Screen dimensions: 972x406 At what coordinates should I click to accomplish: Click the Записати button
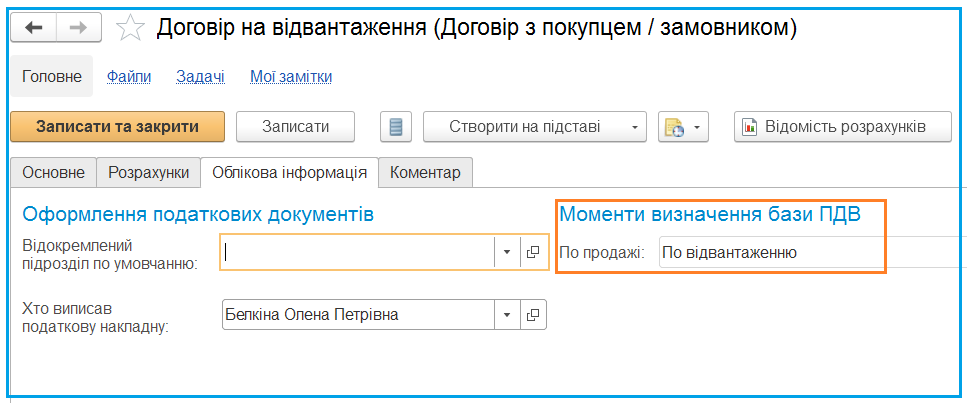(295, 127)
